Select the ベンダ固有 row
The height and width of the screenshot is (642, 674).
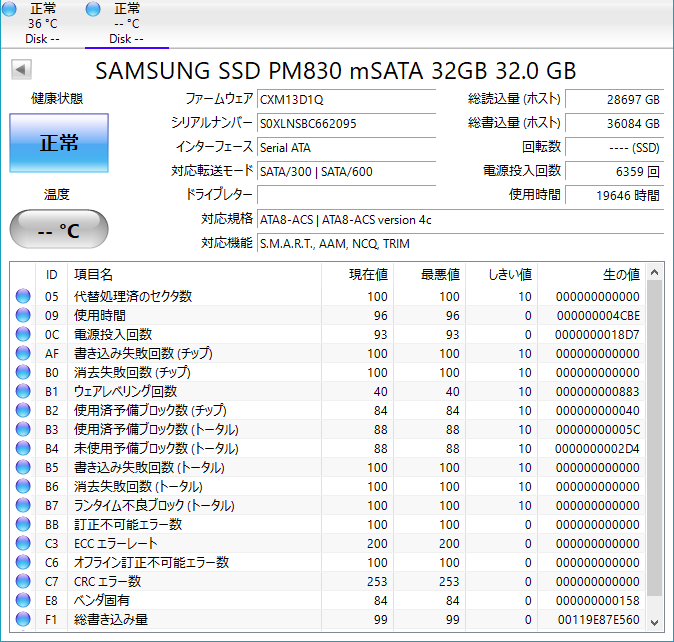[x=328, y=601]
